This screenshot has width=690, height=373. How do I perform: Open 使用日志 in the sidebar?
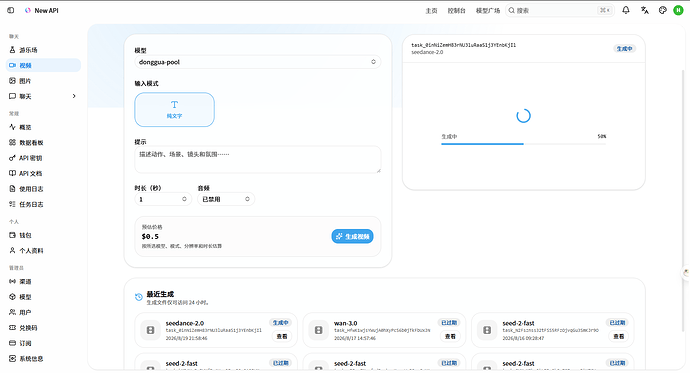coord(43,189)
